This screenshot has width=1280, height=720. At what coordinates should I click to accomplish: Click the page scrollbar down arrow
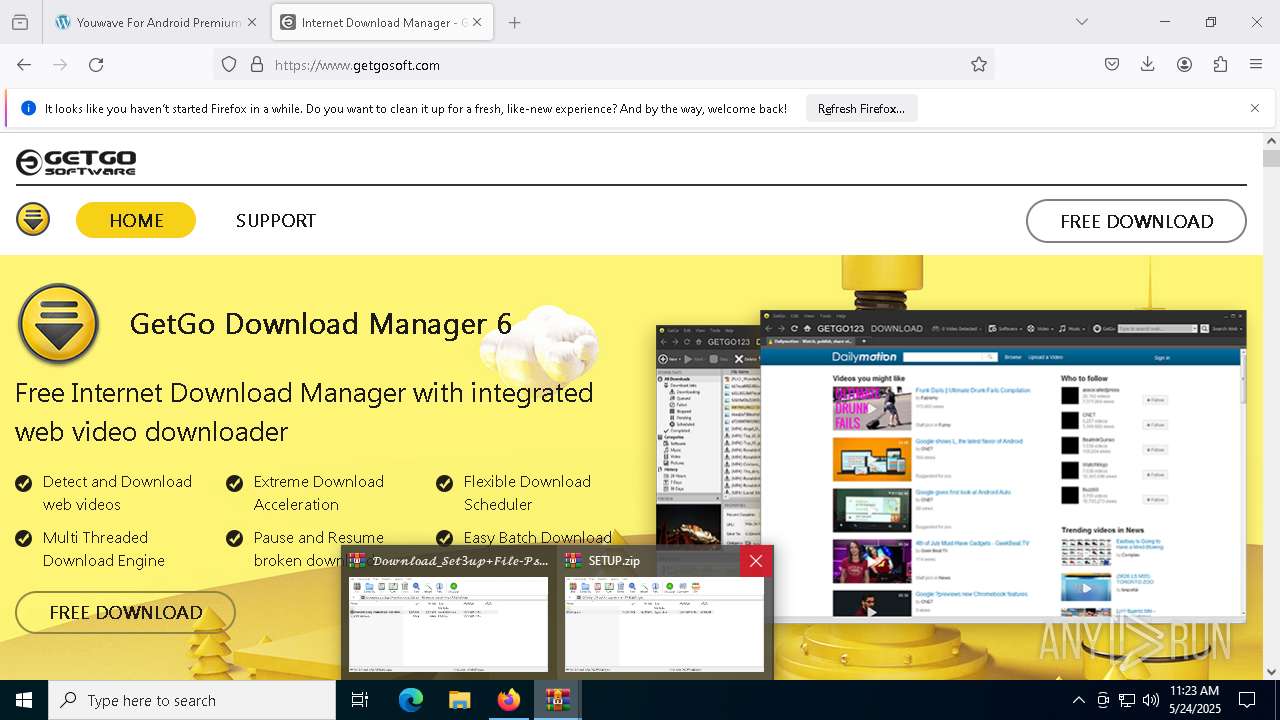[x=1271, y=671]
